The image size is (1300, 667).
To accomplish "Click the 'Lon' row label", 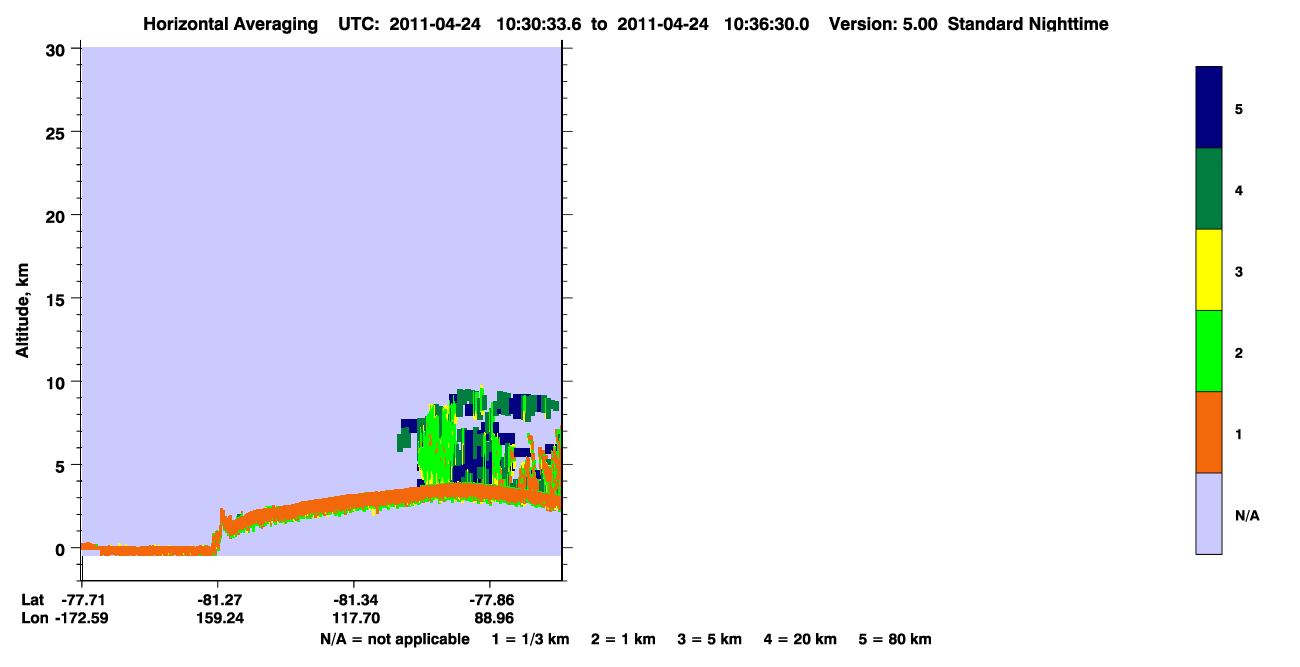I will click(33, 618).
